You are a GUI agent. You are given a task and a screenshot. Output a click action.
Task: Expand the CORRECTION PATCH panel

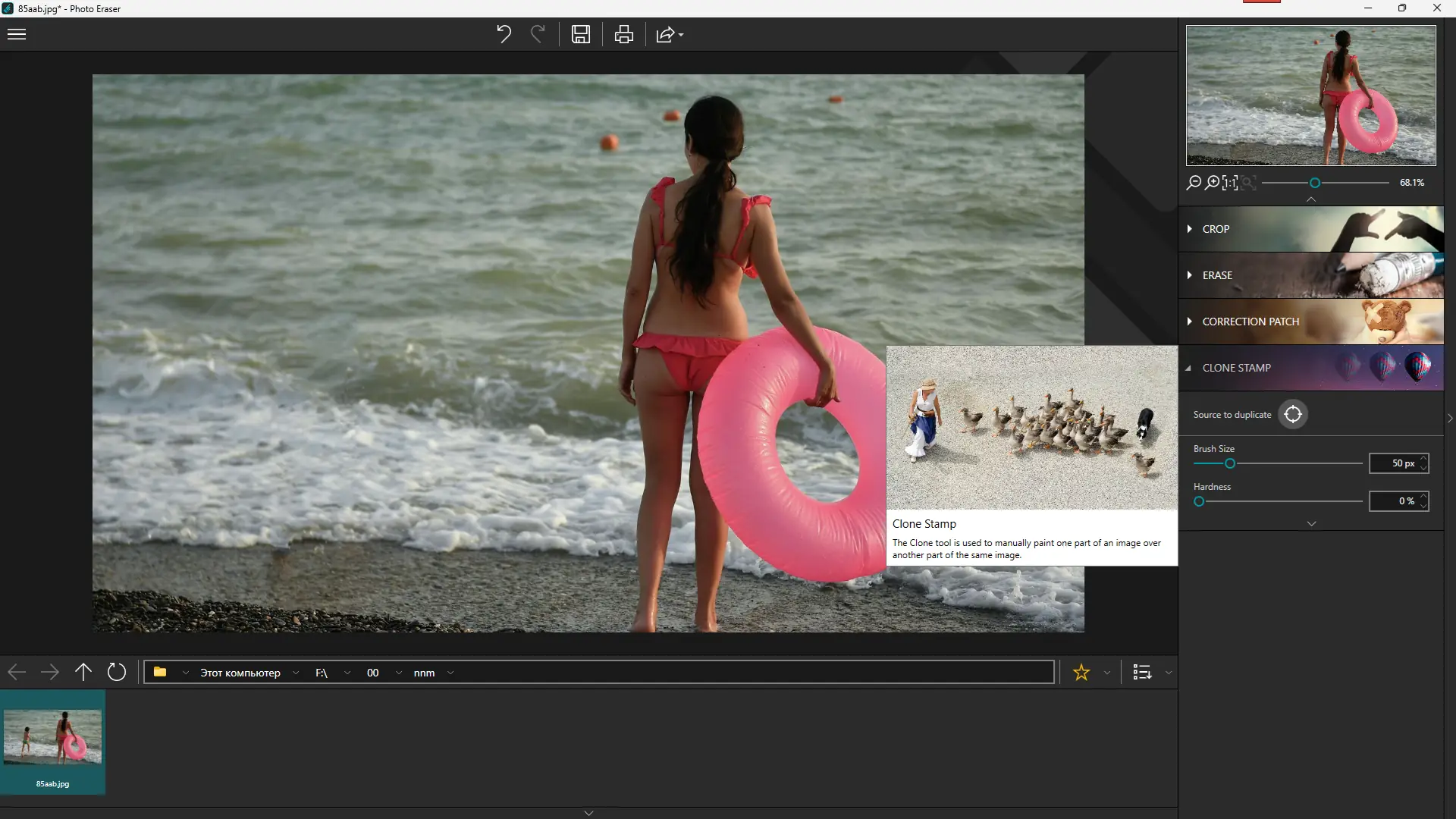click(1250, 322)
